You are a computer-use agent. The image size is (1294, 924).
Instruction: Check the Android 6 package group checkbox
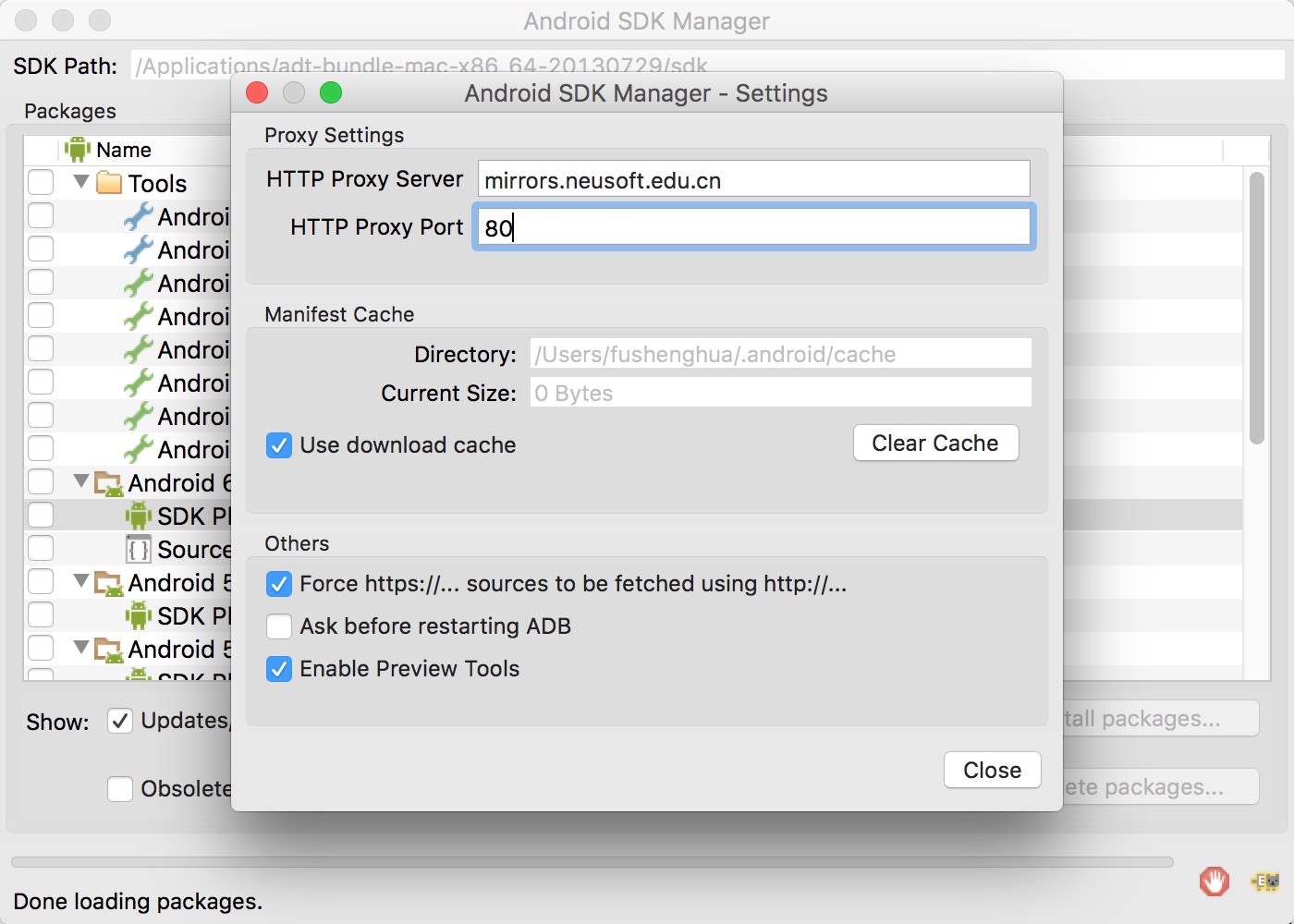tap(41, 481)
